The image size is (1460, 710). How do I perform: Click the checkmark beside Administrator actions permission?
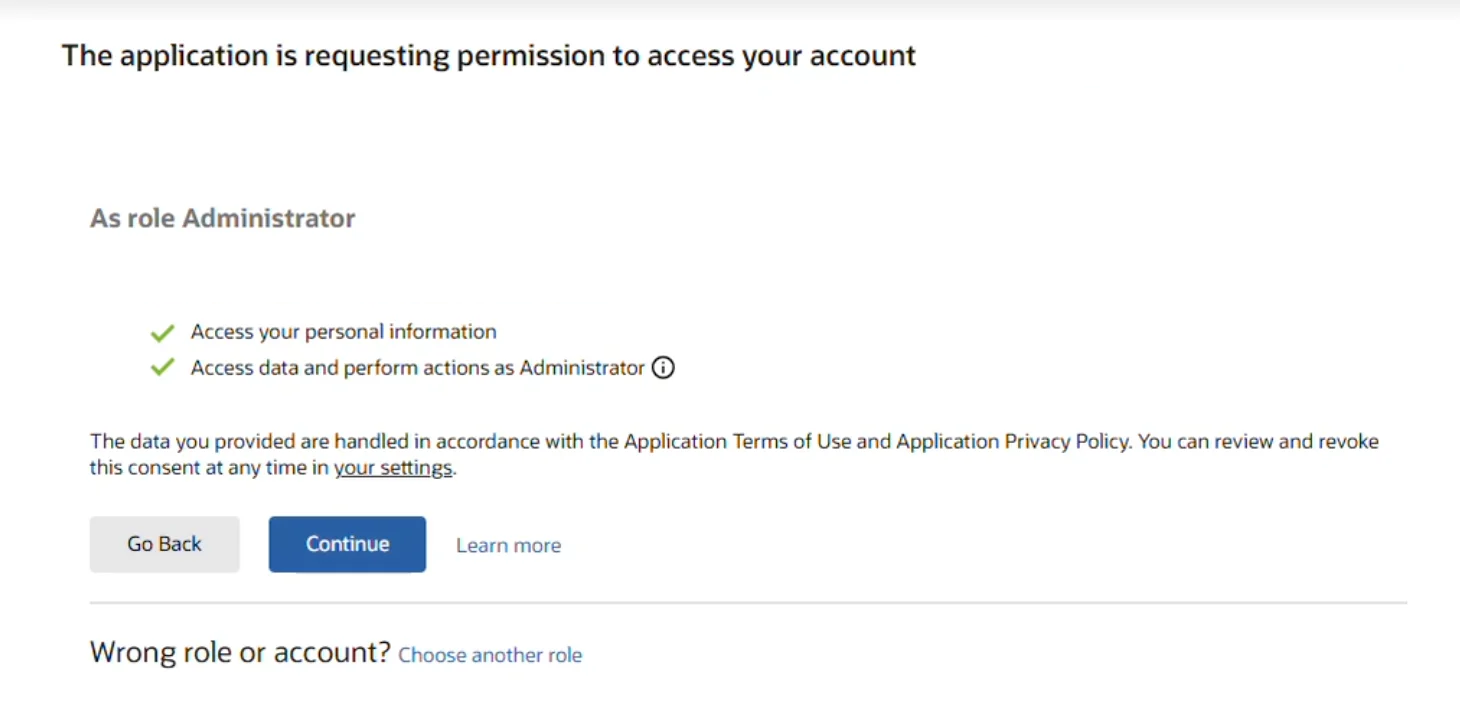click(162, 368)
